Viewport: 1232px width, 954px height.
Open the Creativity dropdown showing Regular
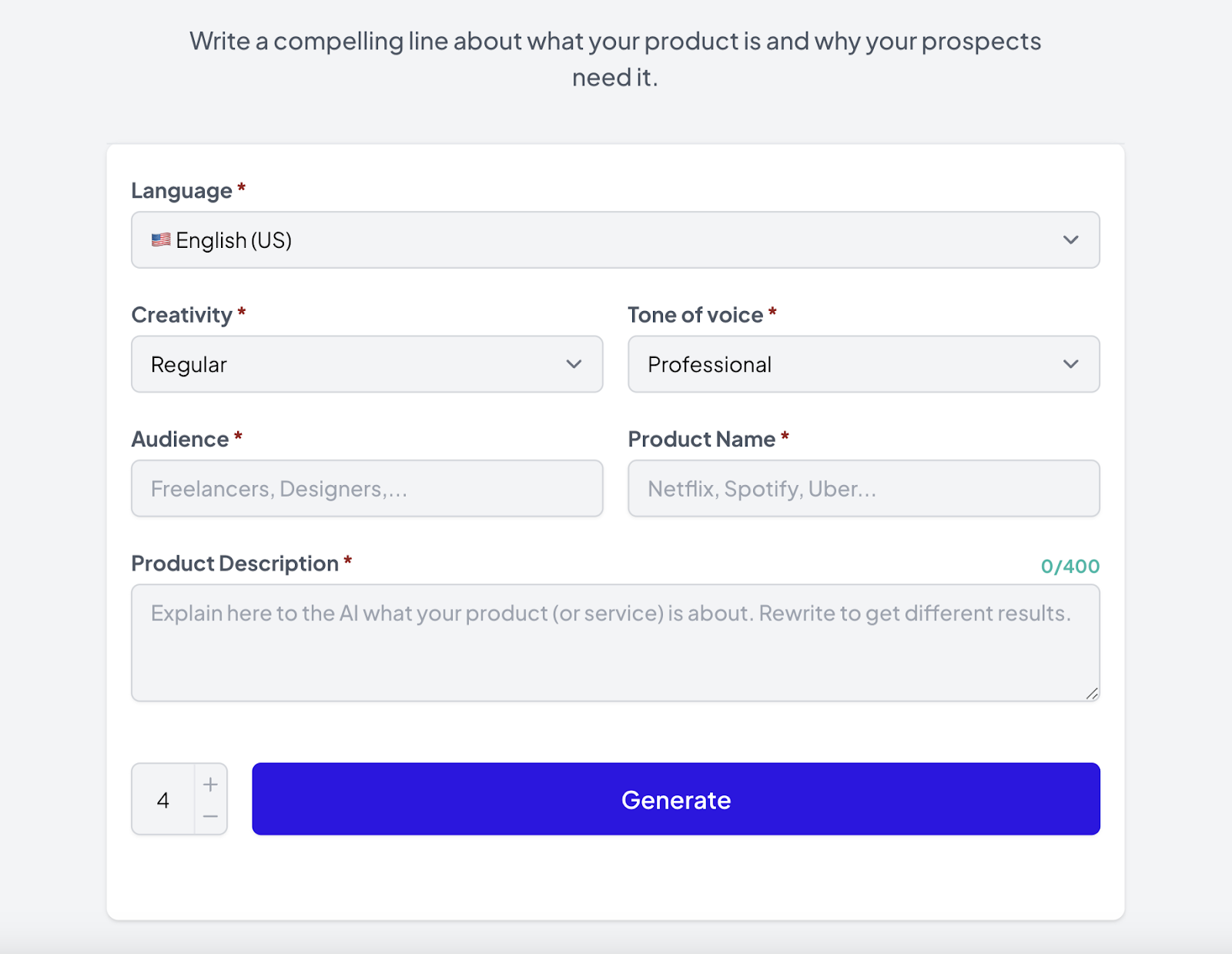coord(367,364)
